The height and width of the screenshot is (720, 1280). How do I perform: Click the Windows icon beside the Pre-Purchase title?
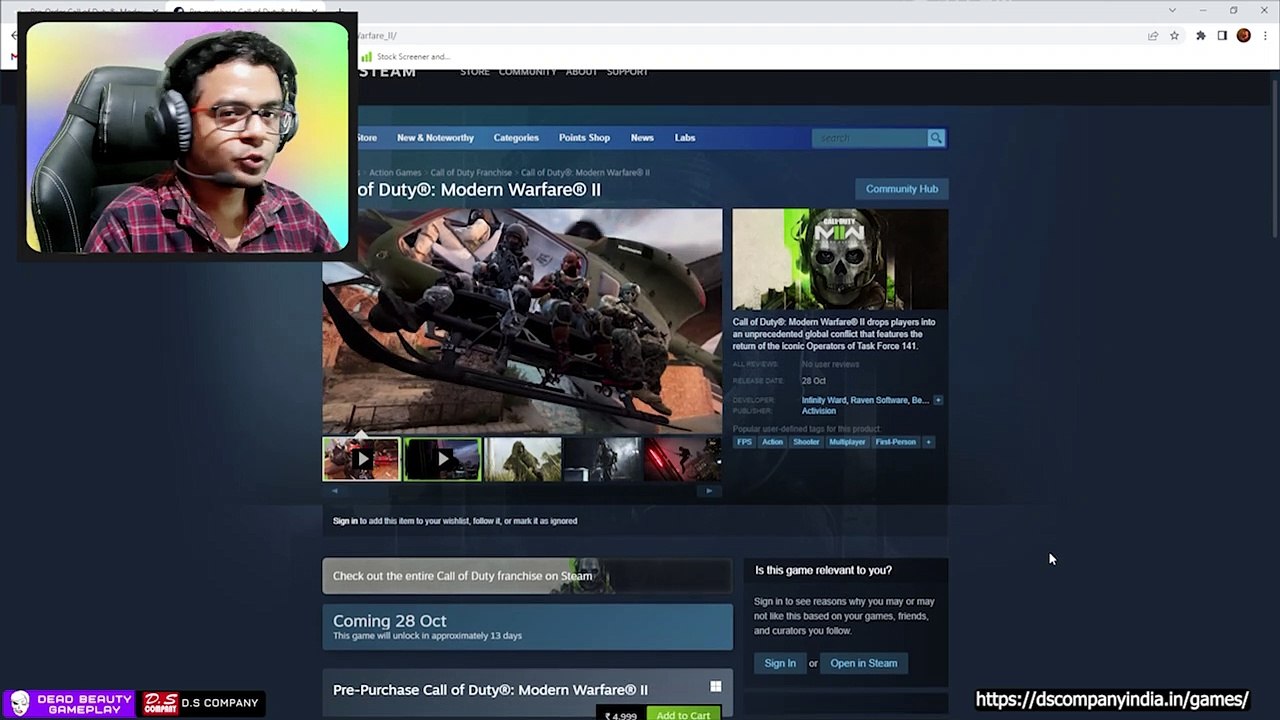click(x=715, y=686)
